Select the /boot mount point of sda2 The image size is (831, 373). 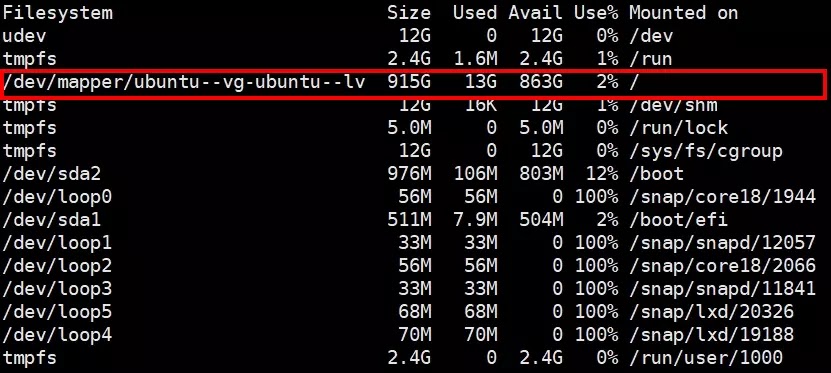[x=657, y=174]
